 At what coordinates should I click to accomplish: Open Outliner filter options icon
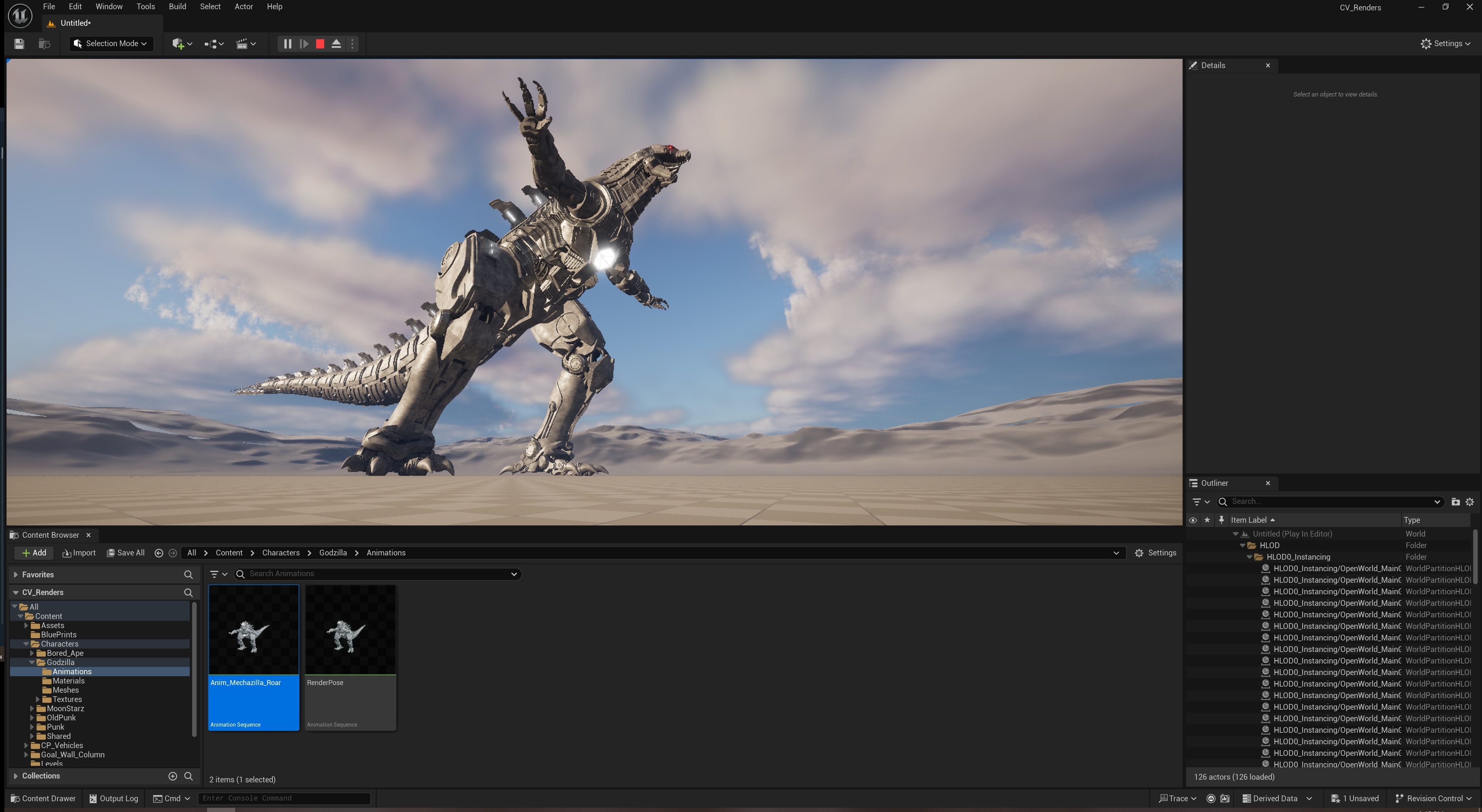coord(1200,502)
